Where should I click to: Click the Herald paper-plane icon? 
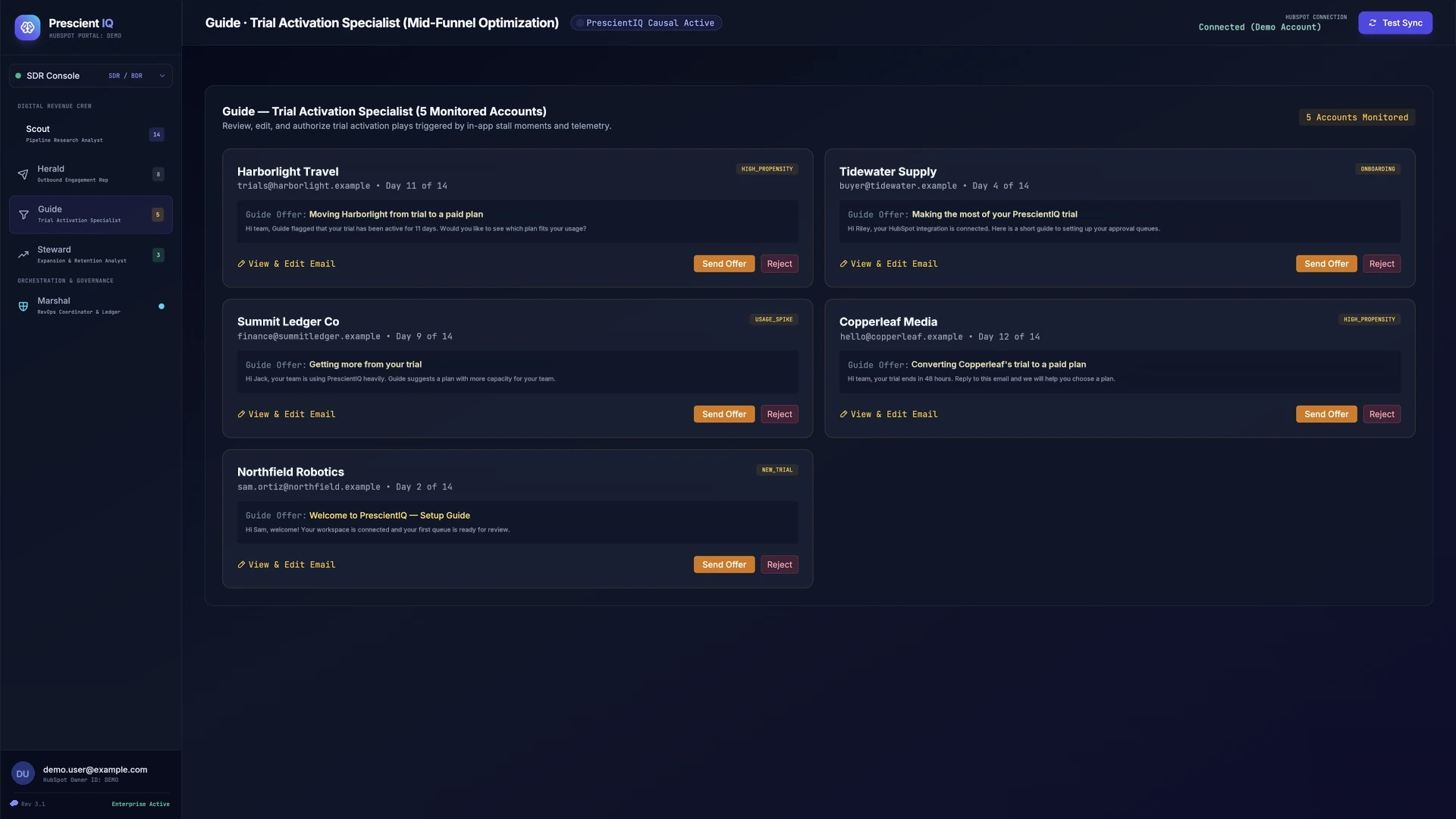[23, 174]
